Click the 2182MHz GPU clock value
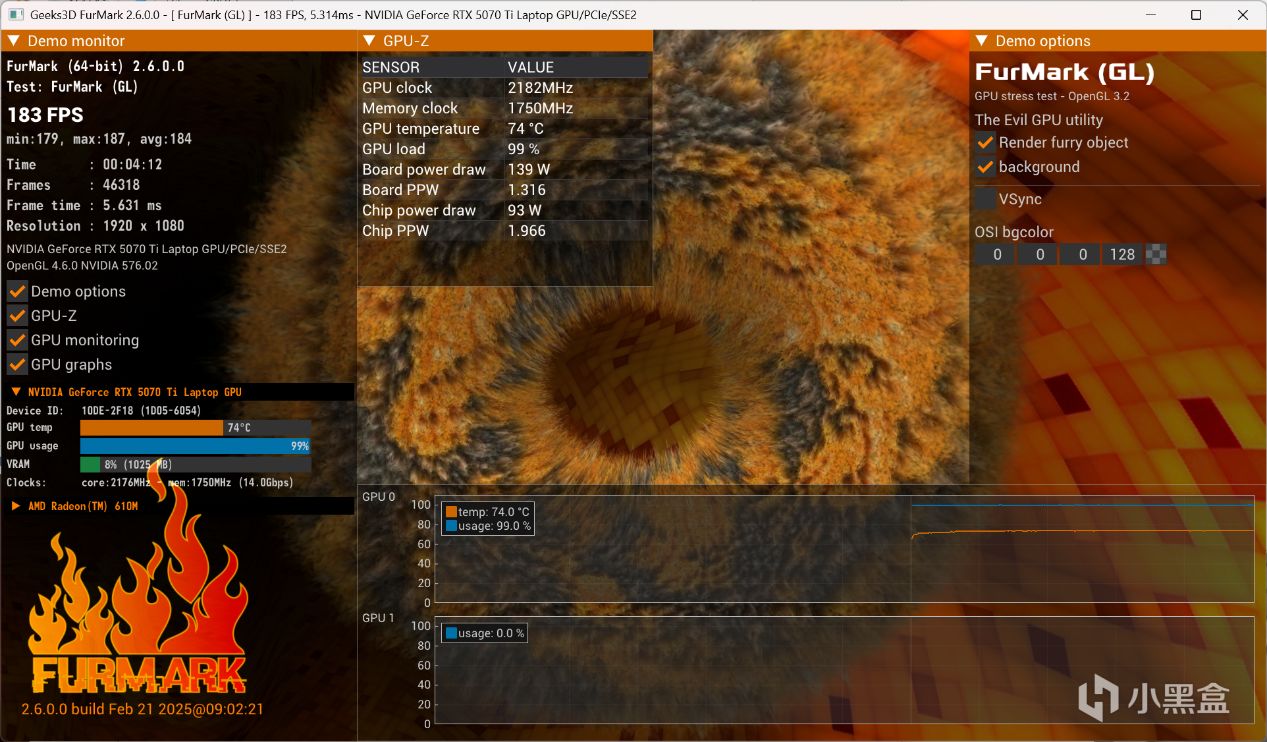The height and width of the screenshot is (742, 1267). coord(540,88)
